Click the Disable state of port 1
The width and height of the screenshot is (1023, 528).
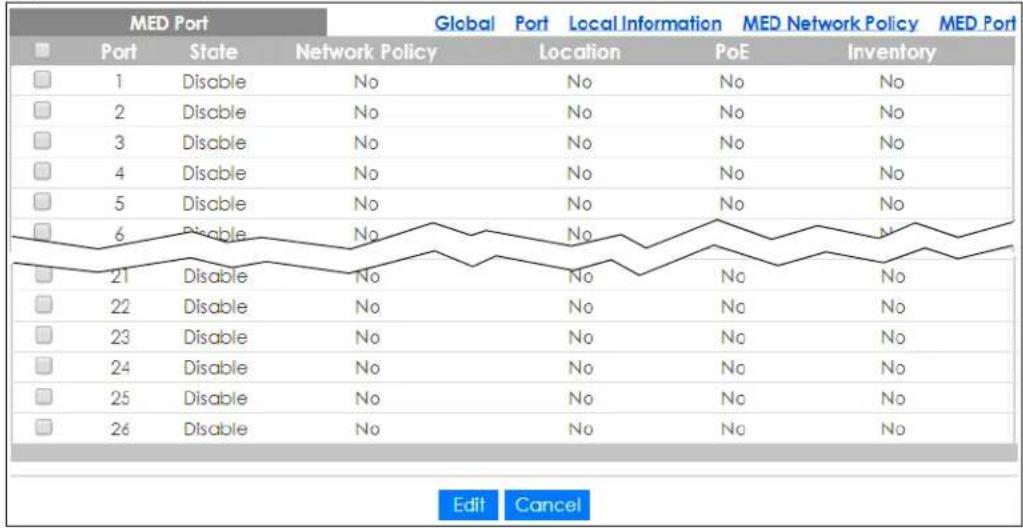pos(214,82)
